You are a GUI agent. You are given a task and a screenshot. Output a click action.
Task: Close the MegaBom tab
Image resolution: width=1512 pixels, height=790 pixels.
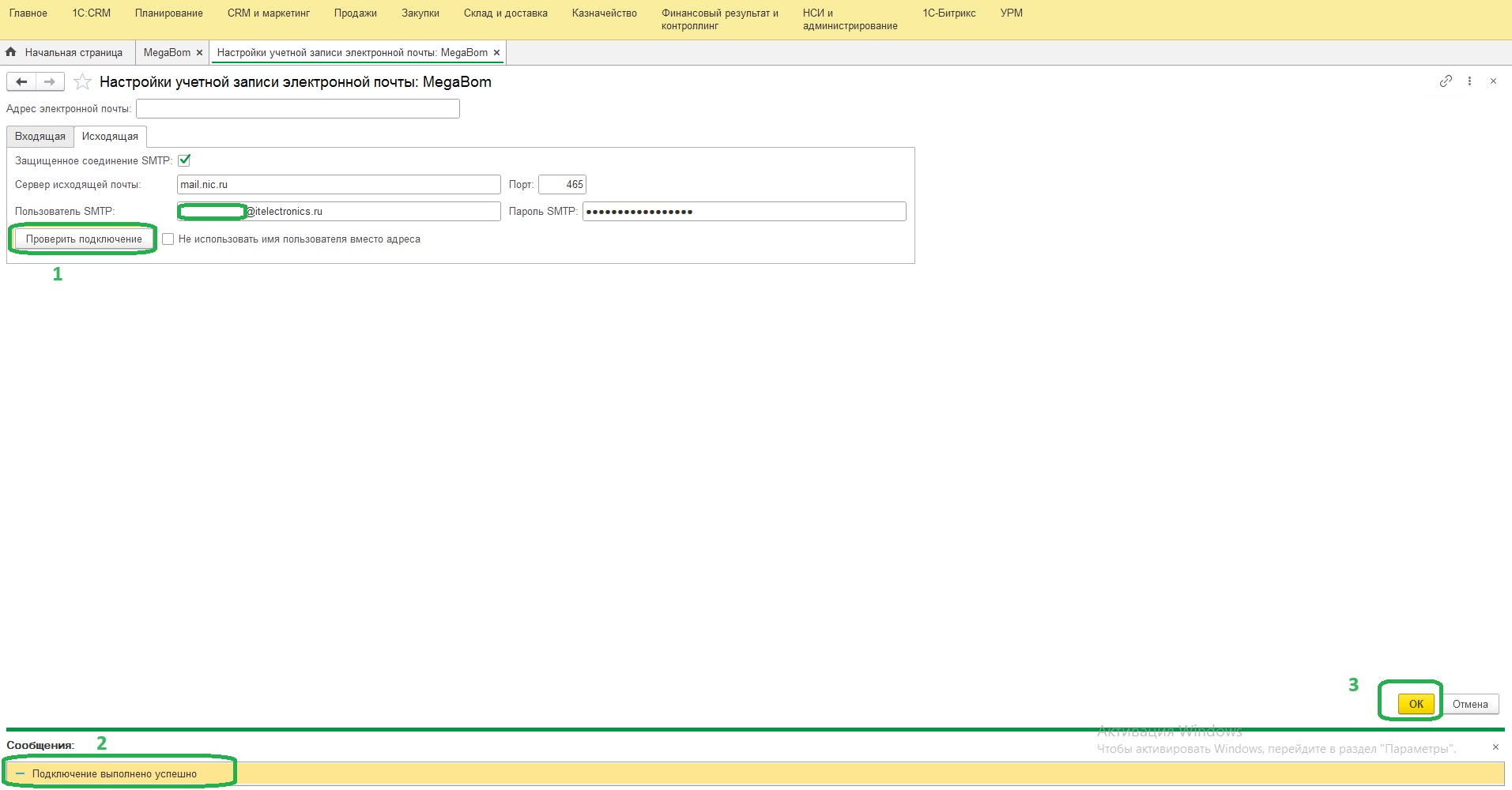click(199, 53)
